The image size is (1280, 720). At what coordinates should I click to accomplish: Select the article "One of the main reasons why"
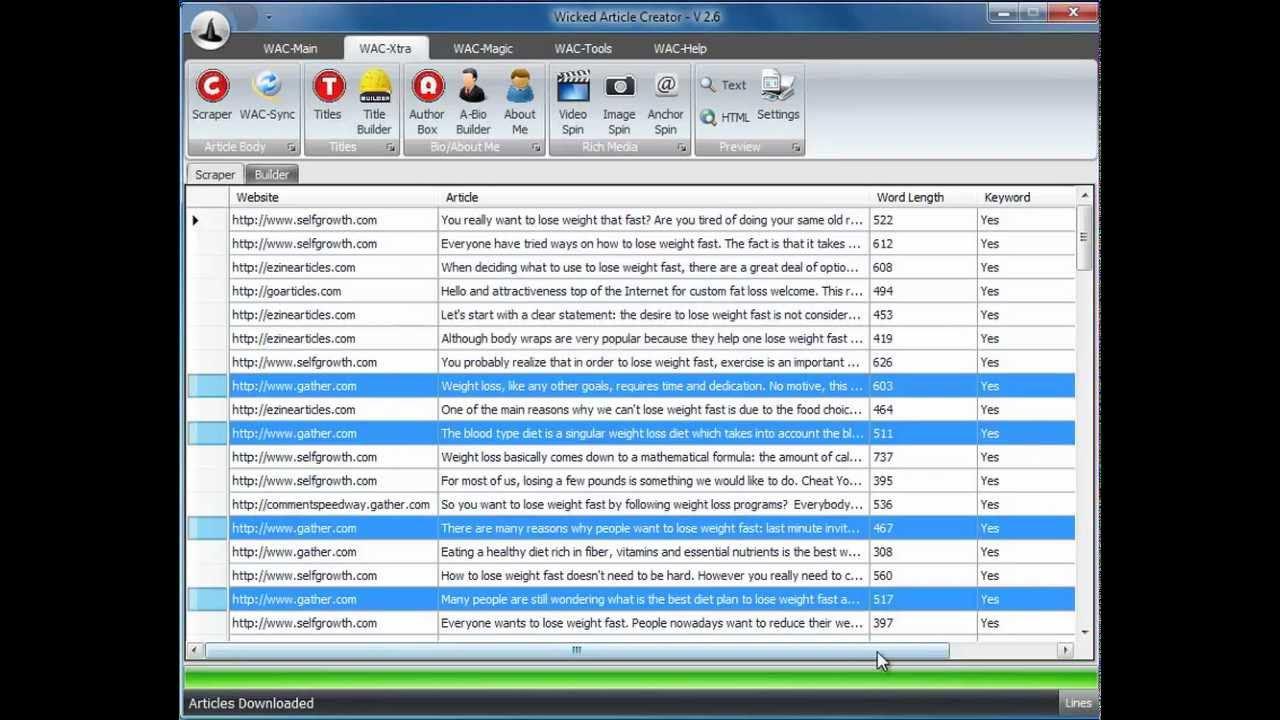coord(654,410)
